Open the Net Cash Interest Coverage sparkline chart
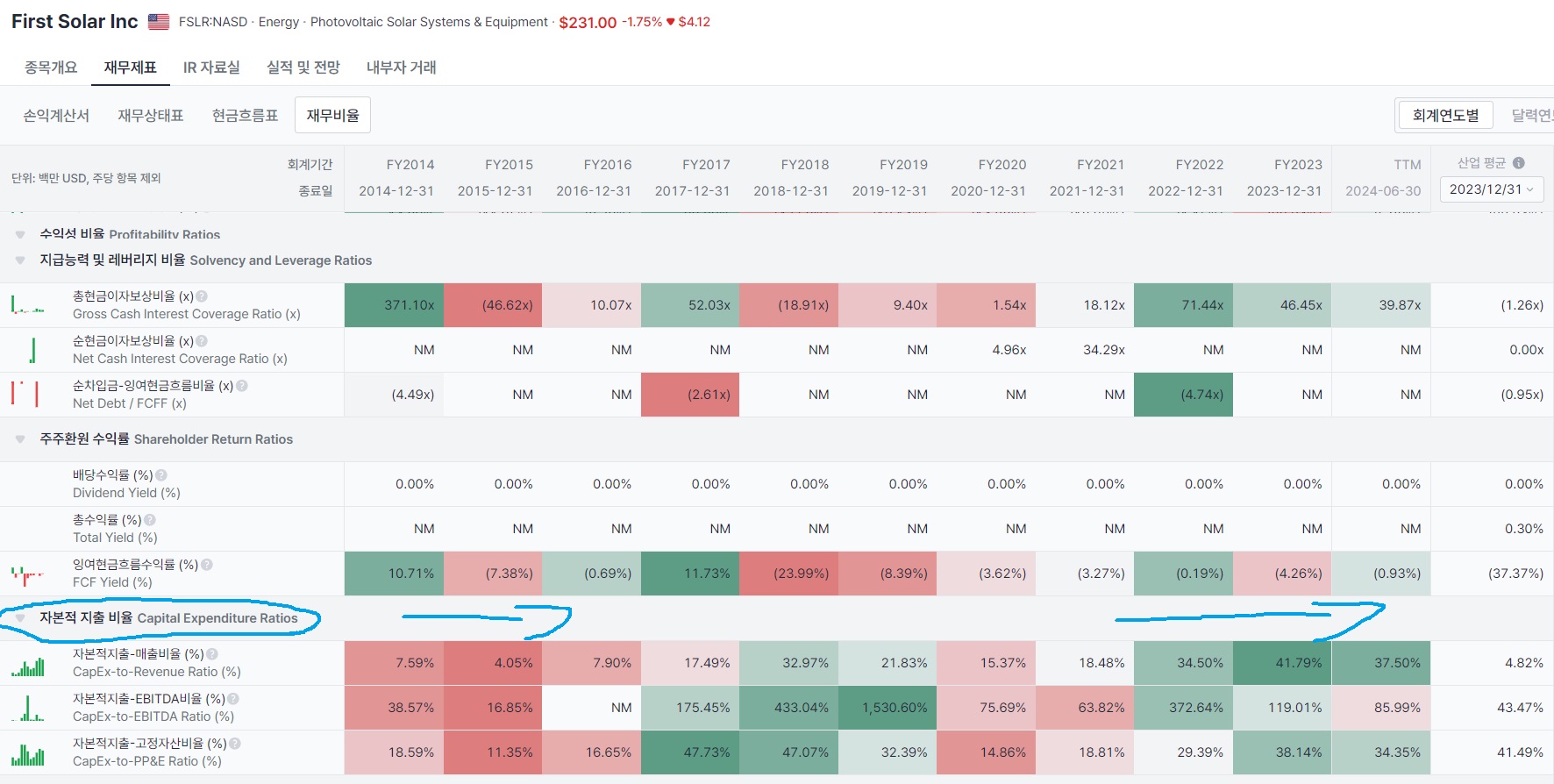Image resolution: width=1554 pixels, height=784 pixels. (x=32, y=350)
